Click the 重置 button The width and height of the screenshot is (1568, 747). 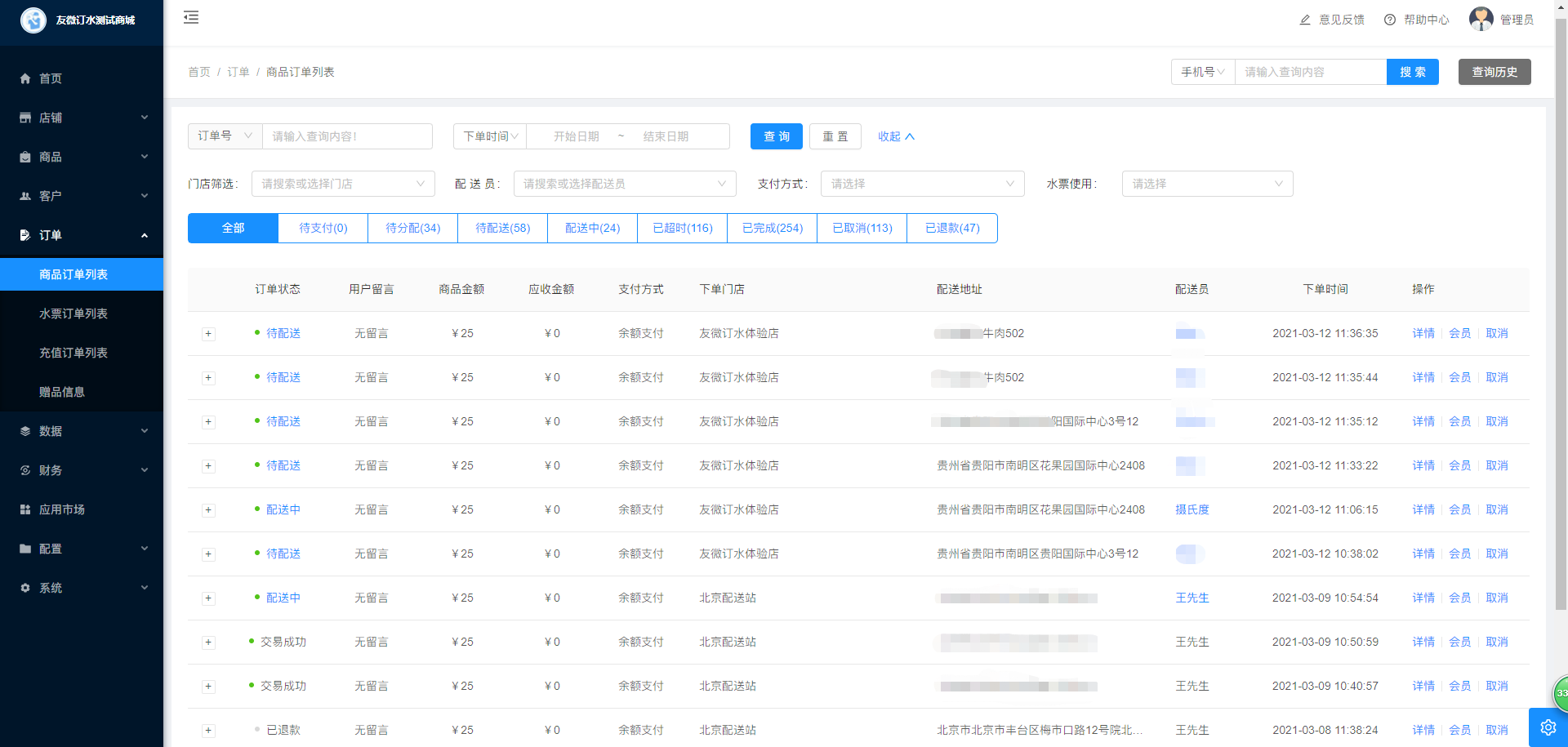pos(835,136)
